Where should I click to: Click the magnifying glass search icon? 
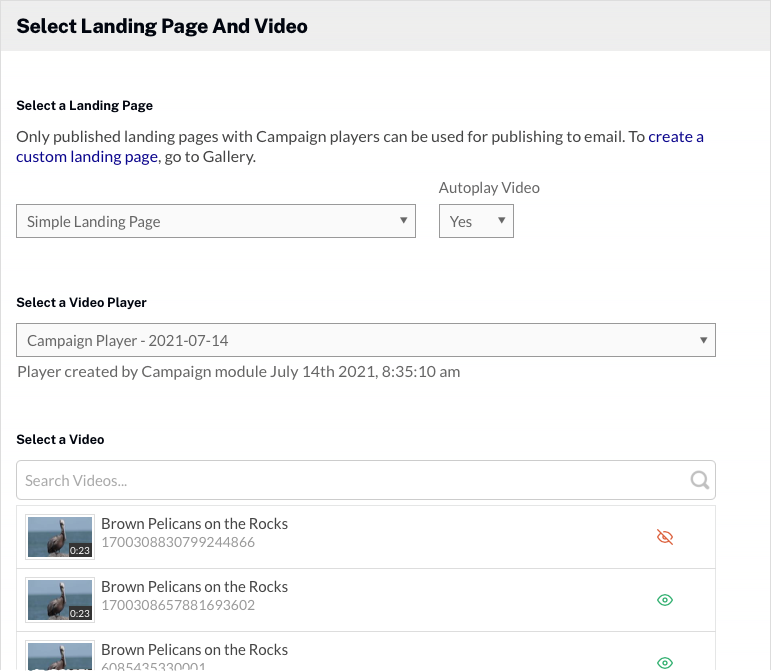click(x=700, y=480)
